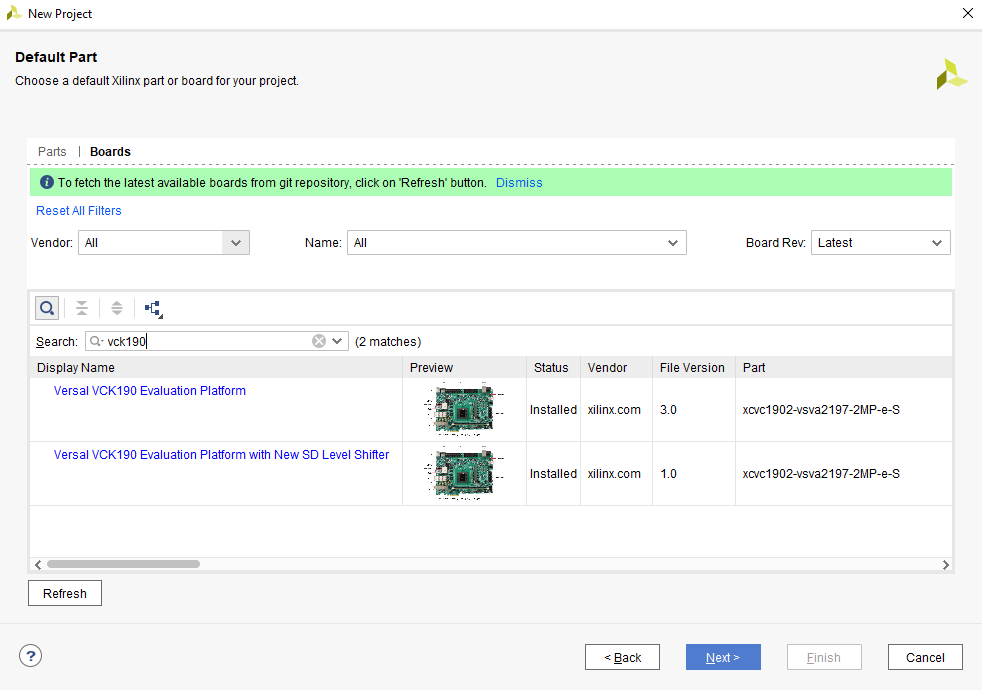Viewport: 982px width, 690px height.
Task: Click the Refresh button
Action: point(65,594)
